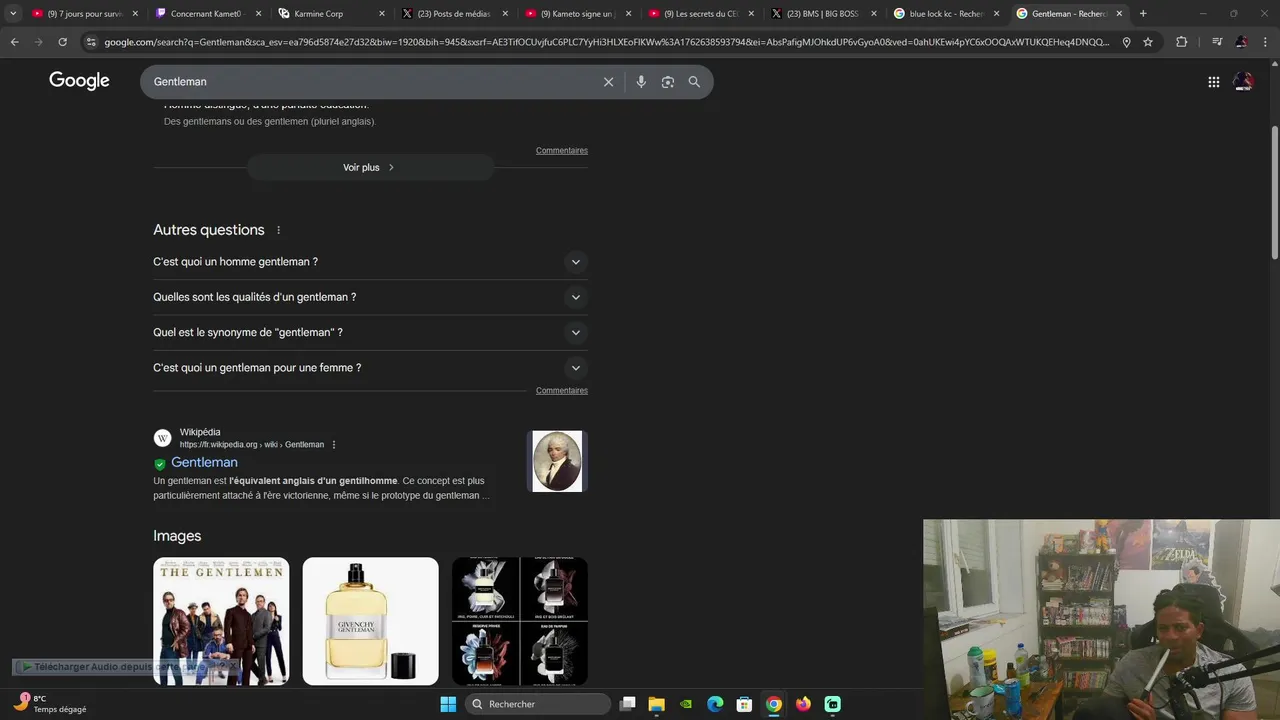Click the green shield icon before Gentleman
The image size is (1280, 720).
pos(159,464)
